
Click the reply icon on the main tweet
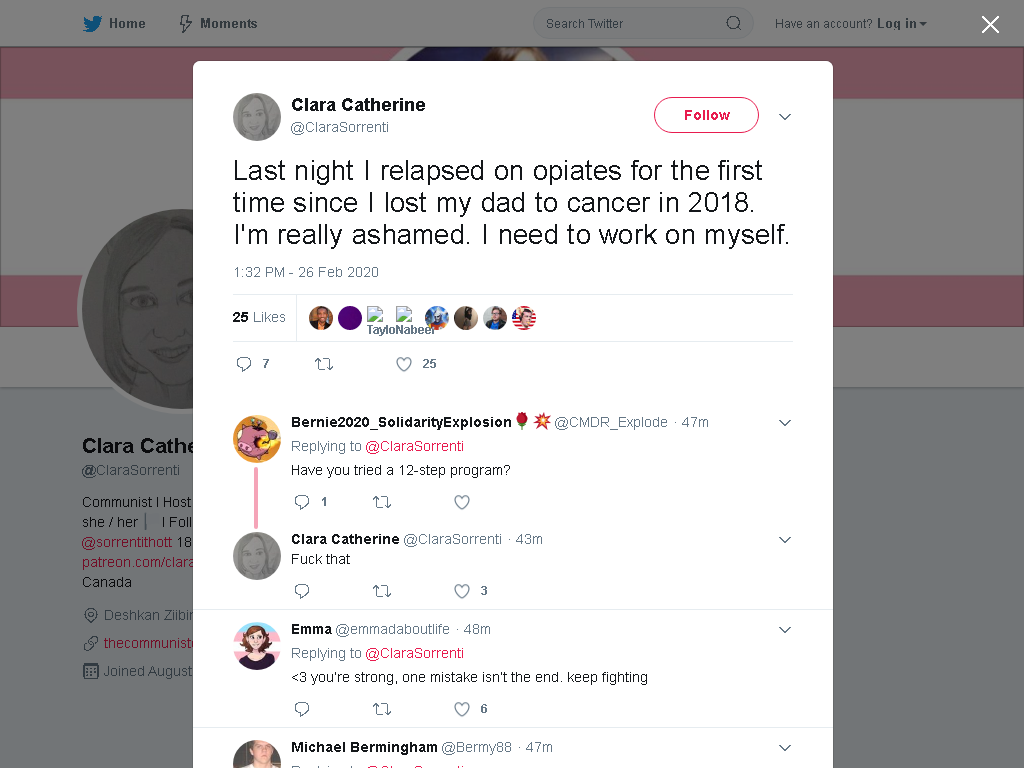[244, 364]
